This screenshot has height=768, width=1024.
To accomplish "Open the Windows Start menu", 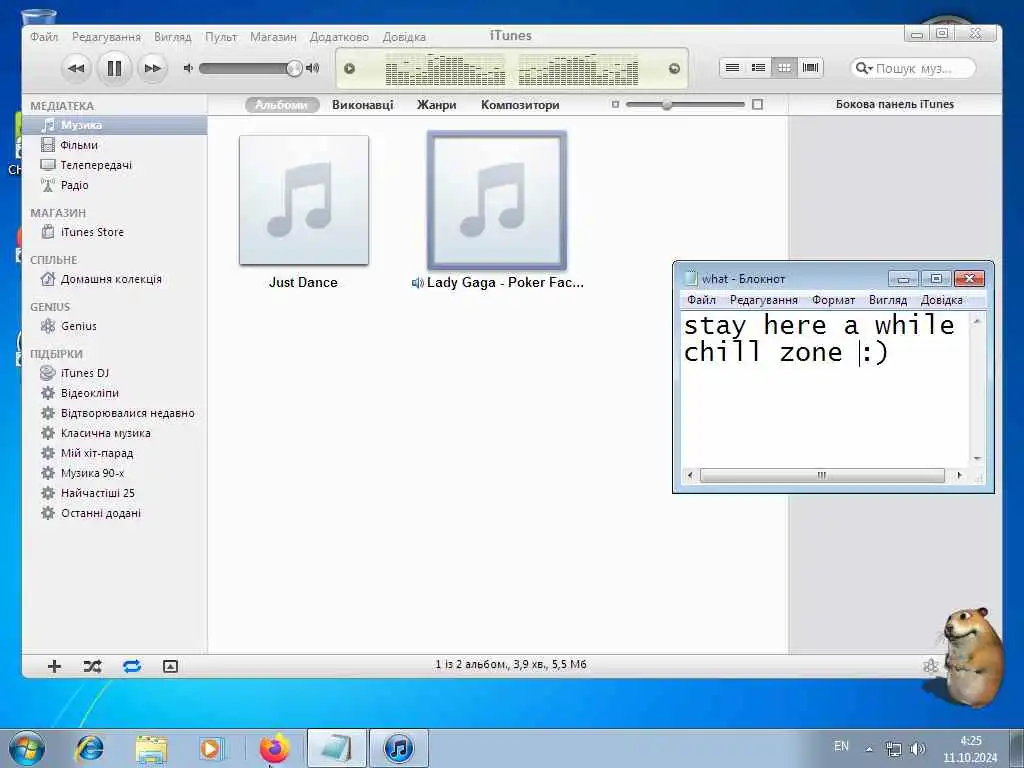I will (27, 748).
